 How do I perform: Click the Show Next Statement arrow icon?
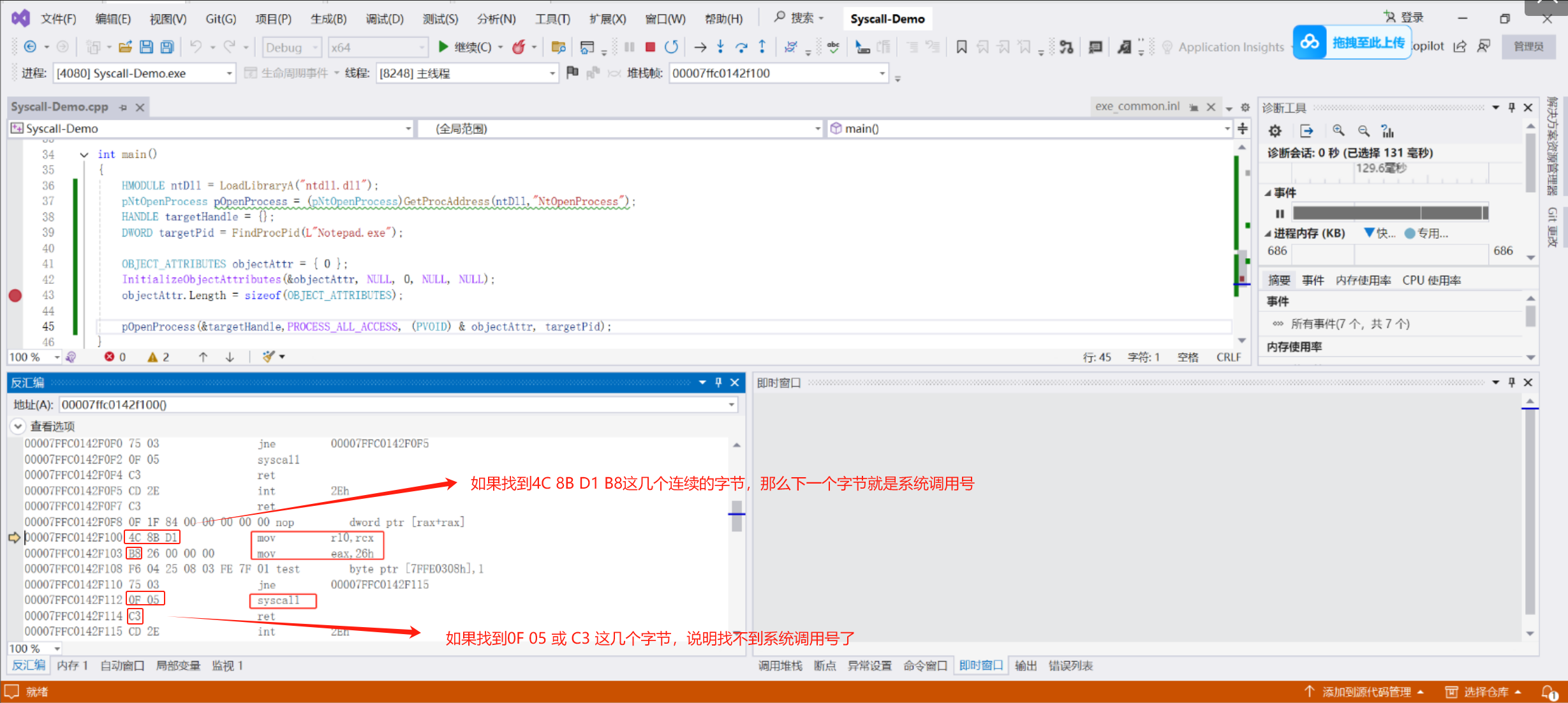[x=700, y=47]
